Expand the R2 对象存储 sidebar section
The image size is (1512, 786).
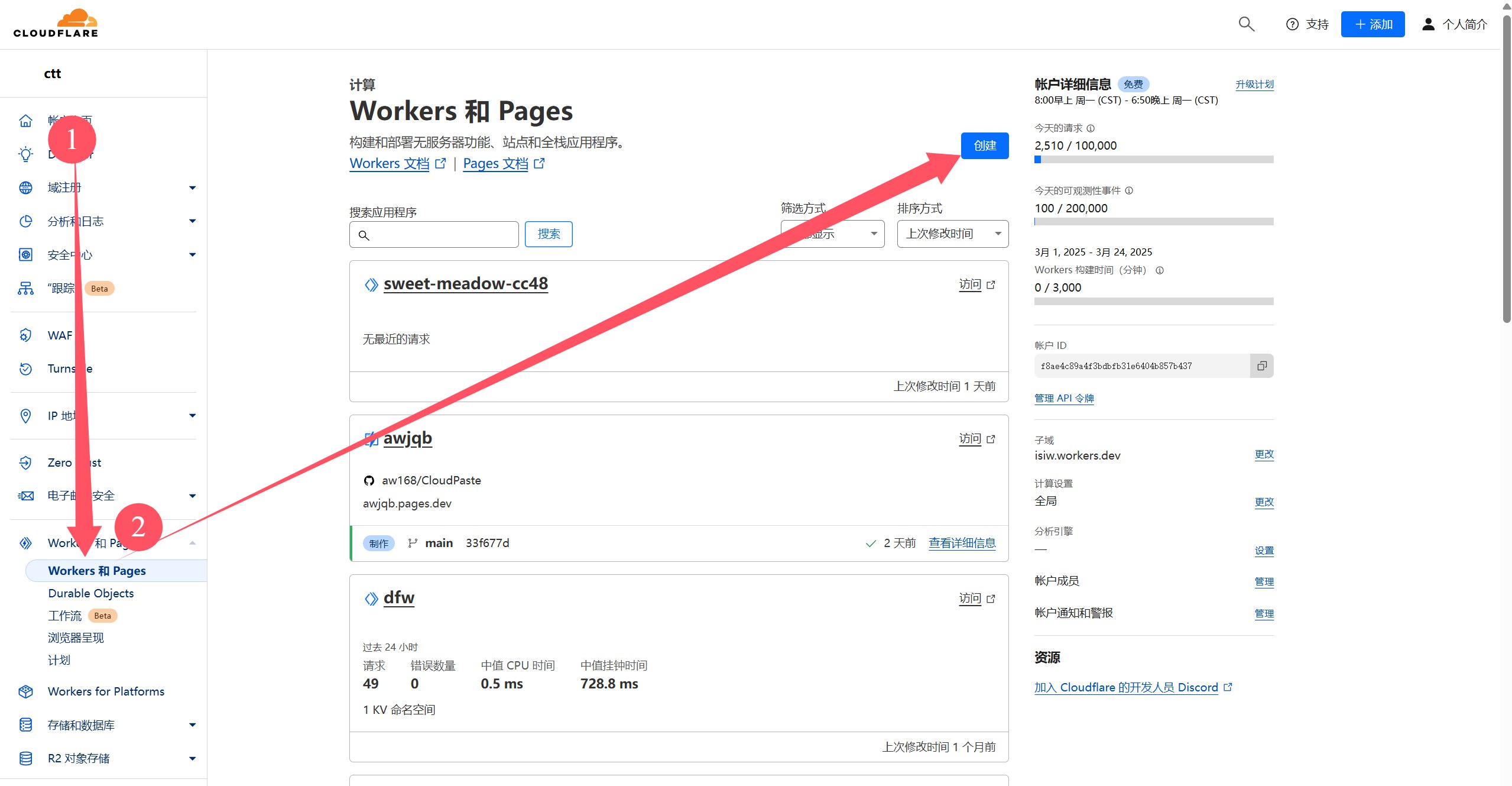192,759
